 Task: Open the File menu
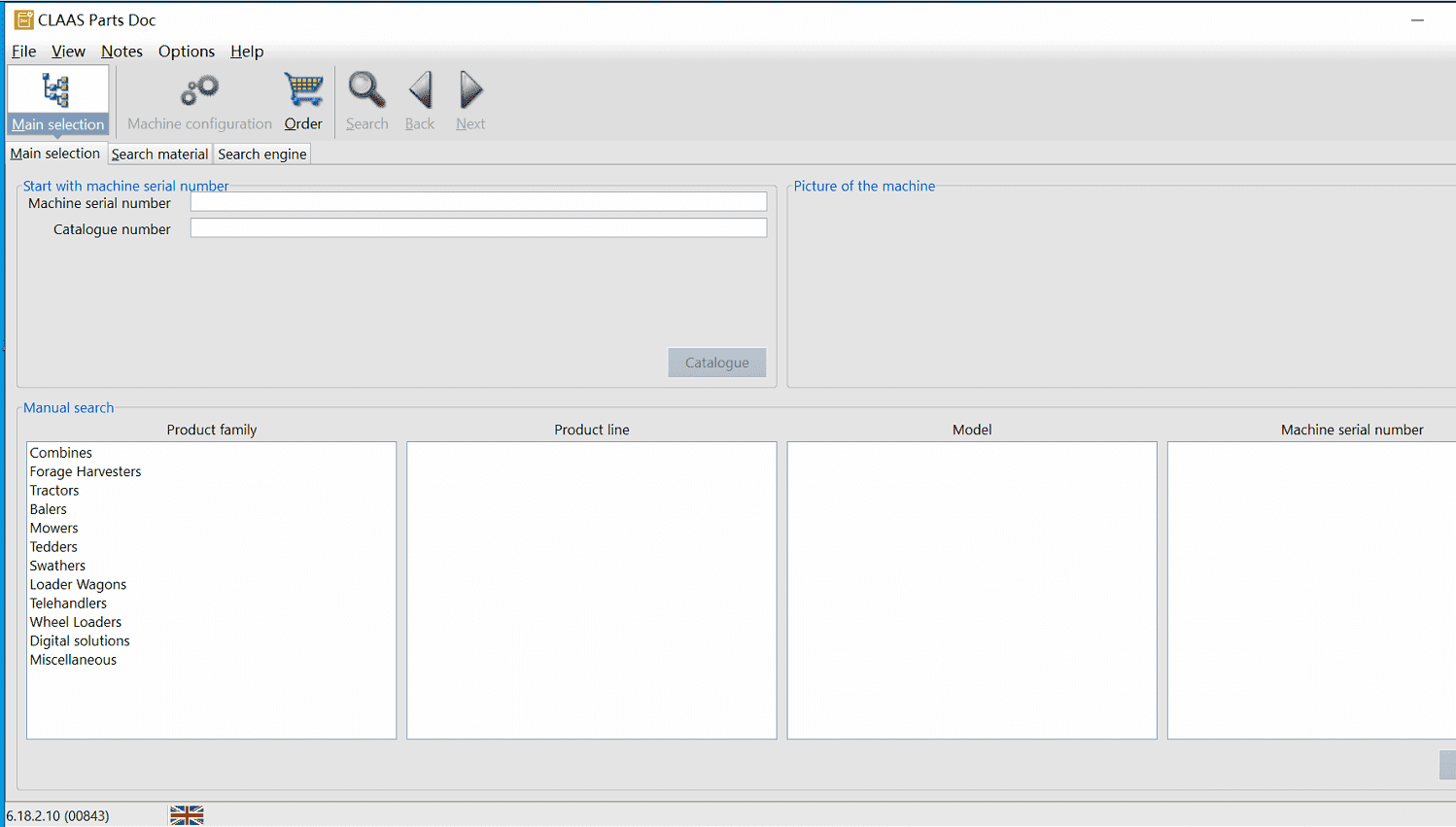[x=24, y=52]
